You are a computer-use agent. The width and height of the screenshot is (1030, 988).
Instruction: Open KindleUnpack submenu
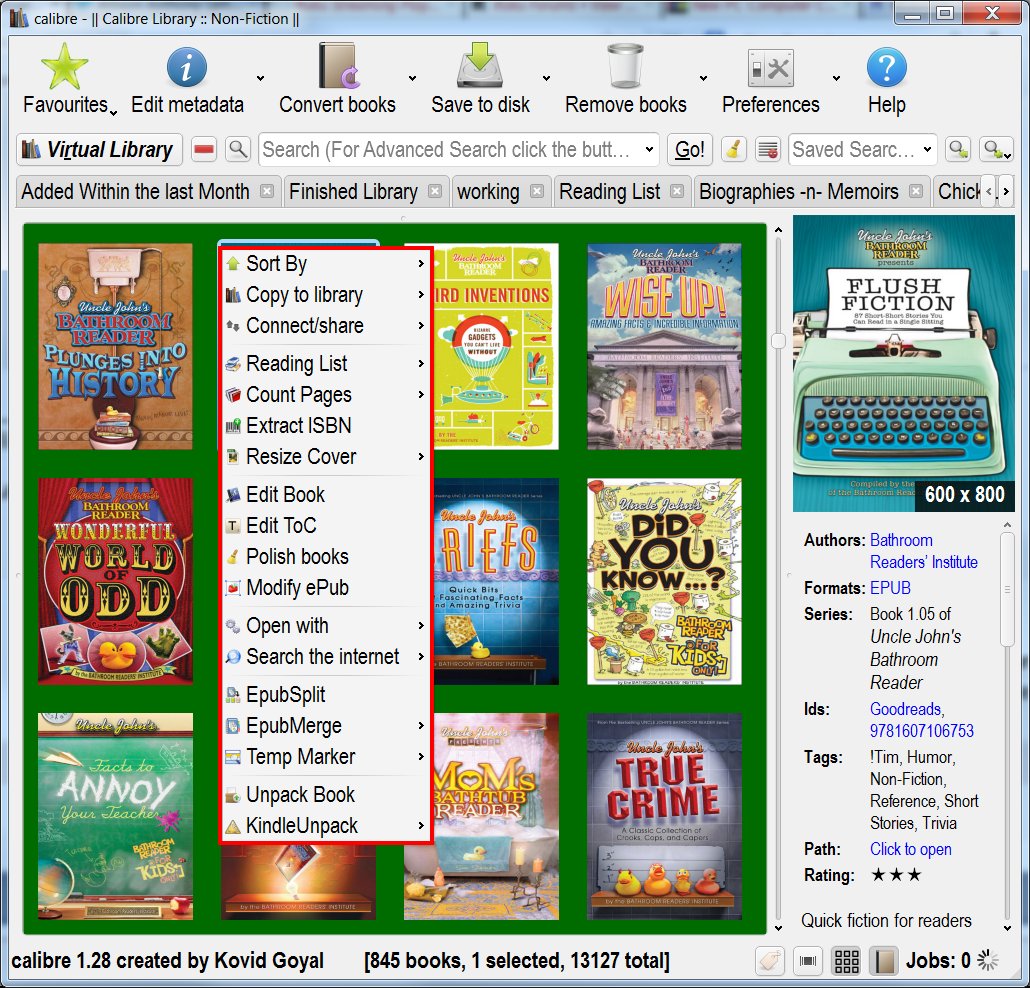click(326, 826)
